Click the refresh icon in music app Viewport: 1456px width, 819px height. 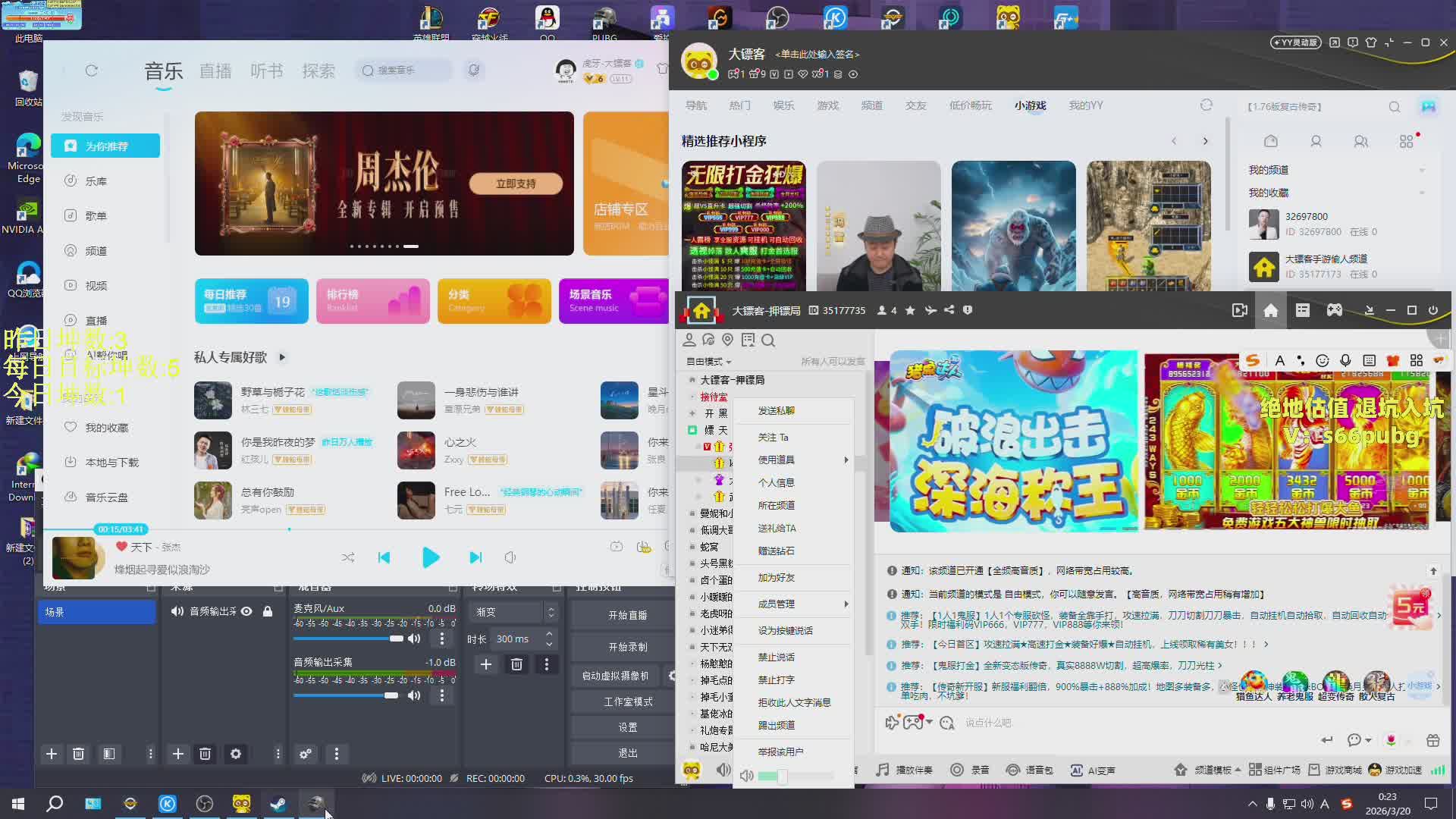pos(92,71)
